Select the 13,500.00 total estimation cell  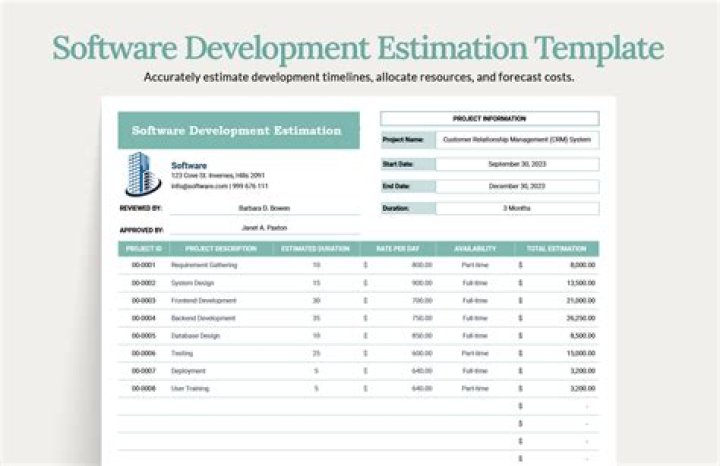tap(581, 283)
